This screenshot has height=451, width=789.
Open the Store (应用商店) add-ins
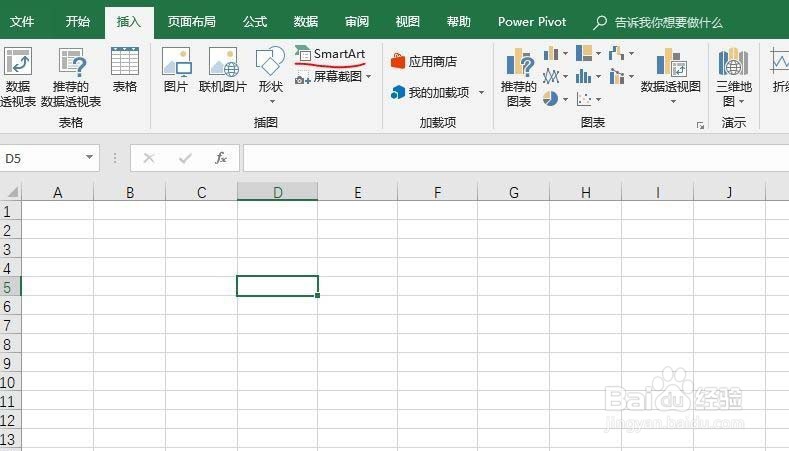pyautogui.click(x=424, y=61)
